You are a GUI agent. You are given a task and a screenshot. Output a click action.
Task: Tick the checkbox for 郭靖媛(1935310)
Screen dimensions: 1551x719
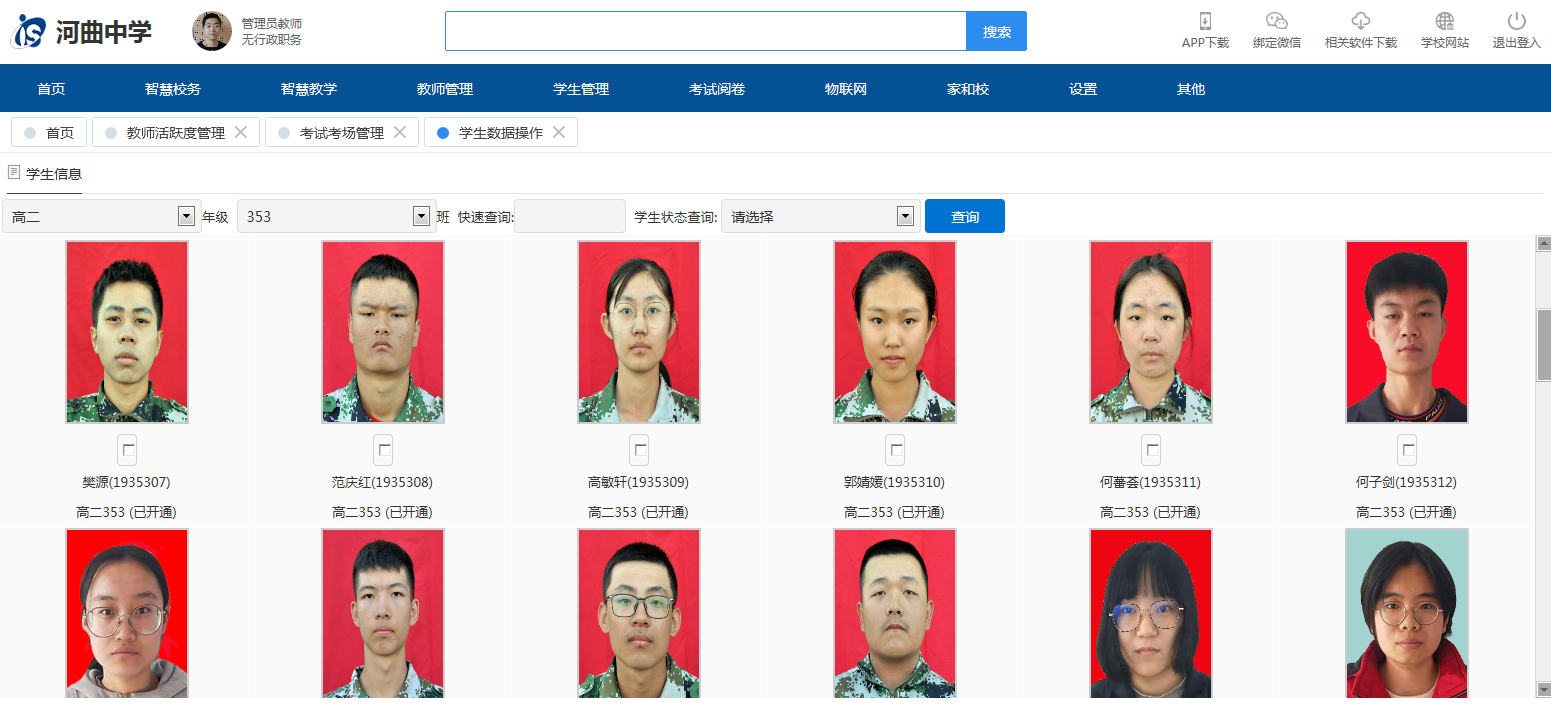pyautogui.click(x=895, y=450)
